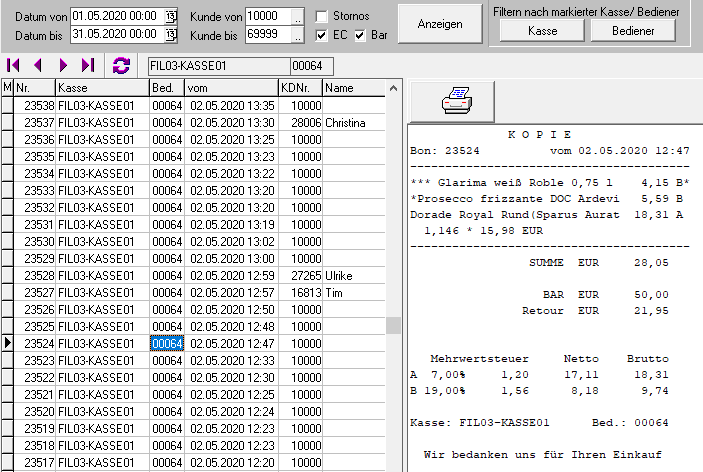The height and width of the screenshot is (472, 703).
Task: Mark receipt 23521 row checkbox
Action: point(7,394)
